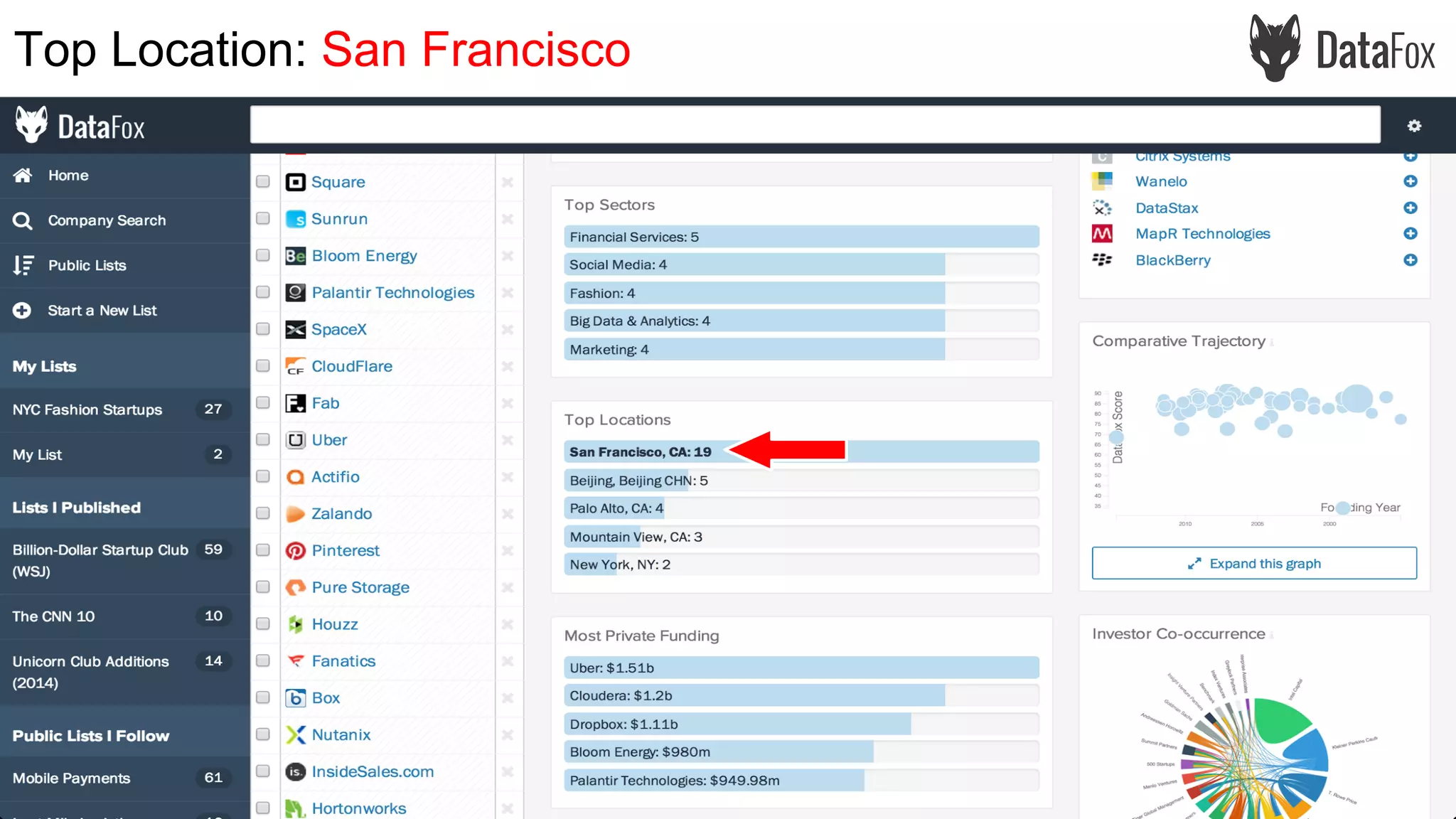Tick the SpaceX row checkbox
1456x819 pixels.
[x=263, y=329]
